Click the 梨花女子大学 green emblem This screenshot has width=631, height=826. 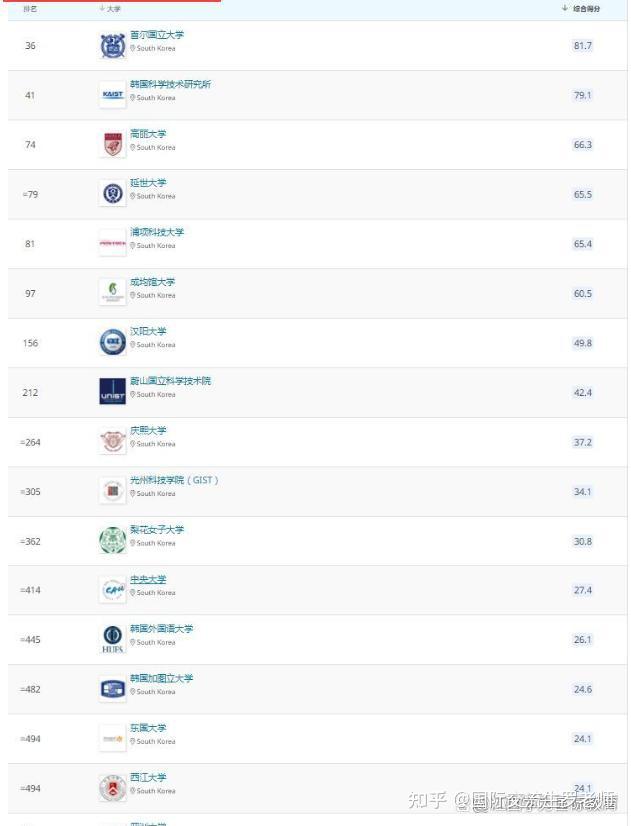pyautogui.click(x=112, y=540)
